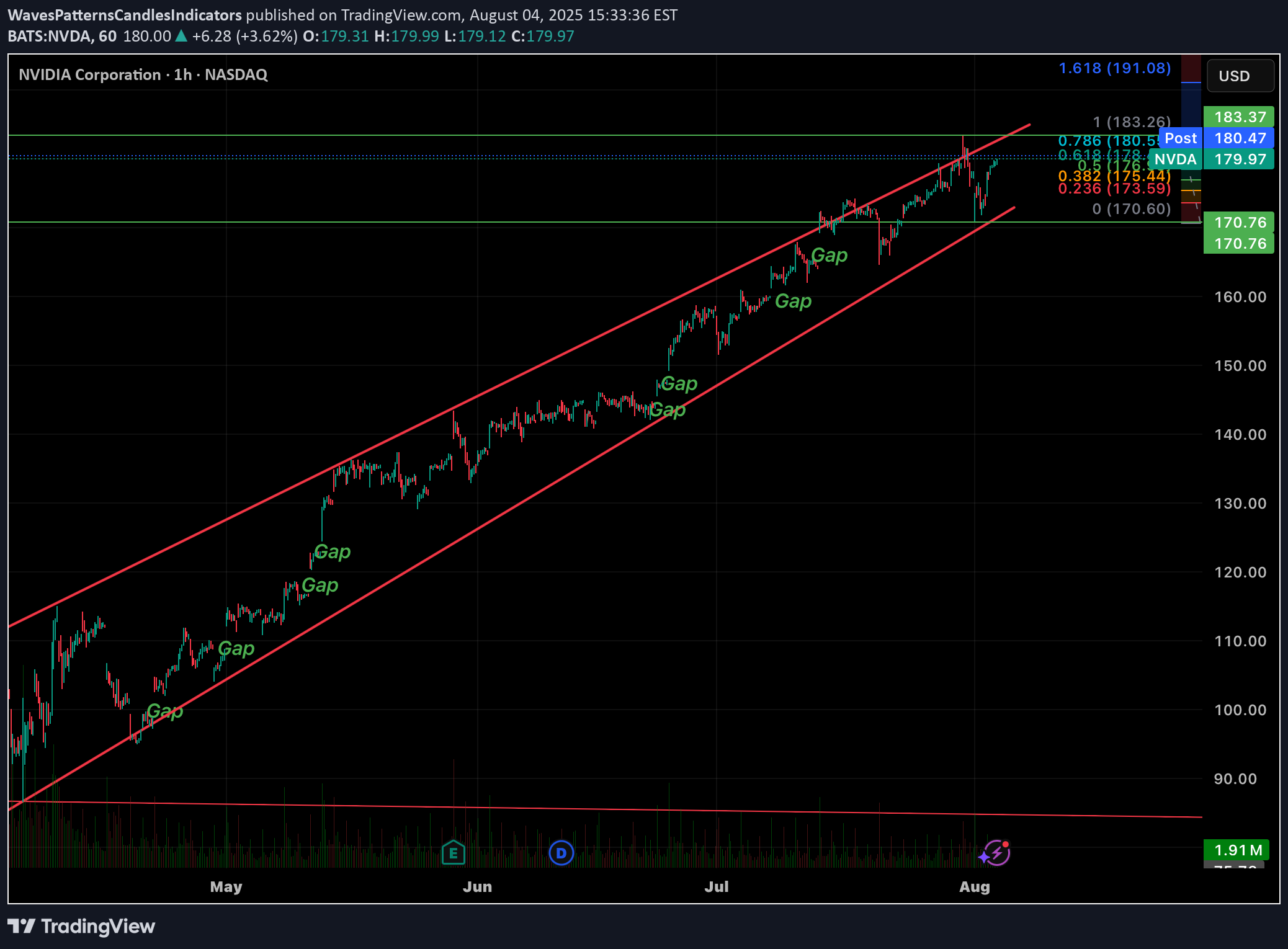Click the 0.236 (173.59) Fibonacci level

[1114, 189]
